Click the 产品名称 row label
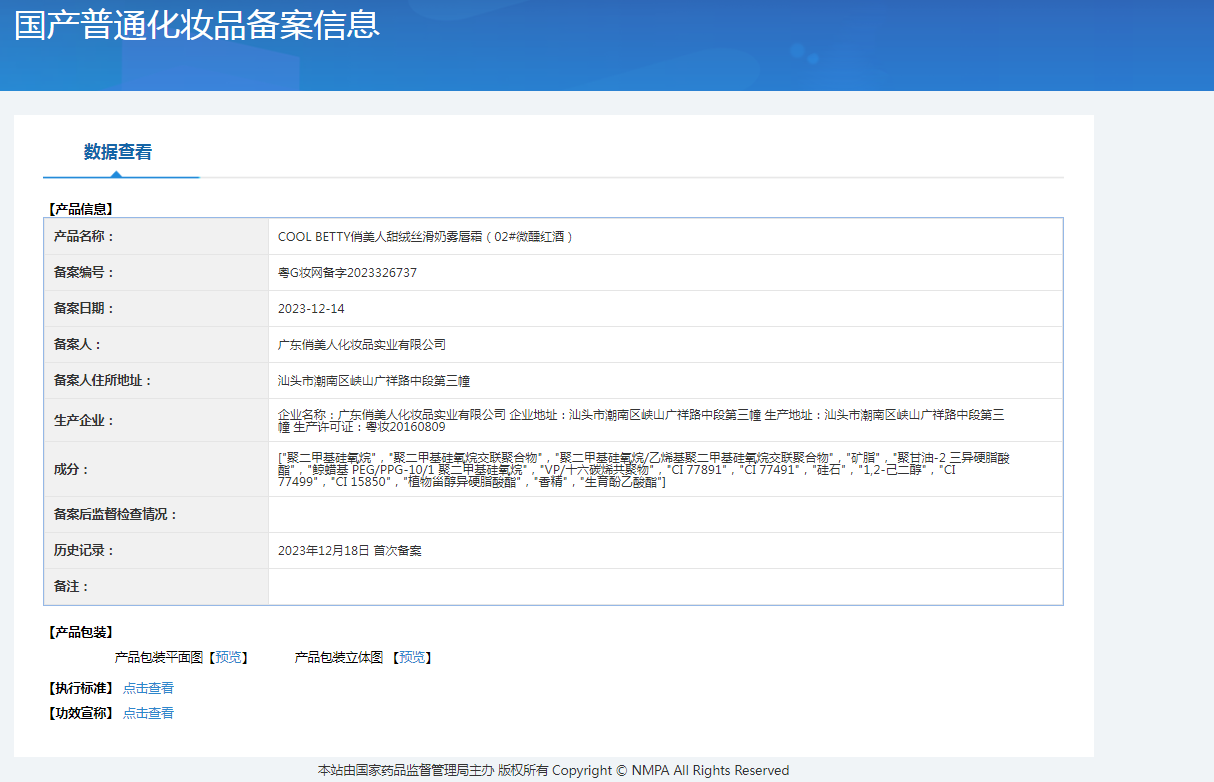 [x=84, y=237]
